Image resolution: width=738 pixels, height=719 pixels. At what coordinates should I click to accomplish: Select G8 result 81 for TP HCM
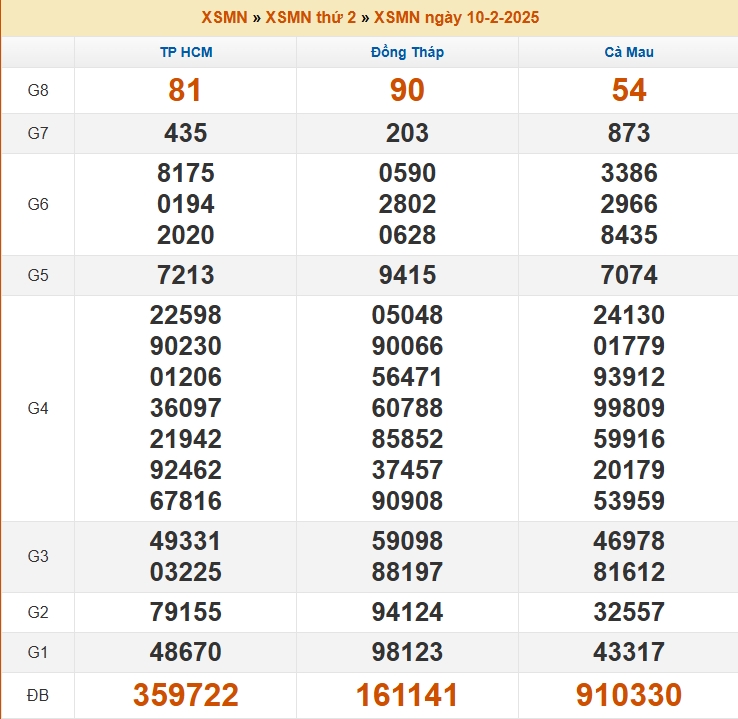coord(185,90)
